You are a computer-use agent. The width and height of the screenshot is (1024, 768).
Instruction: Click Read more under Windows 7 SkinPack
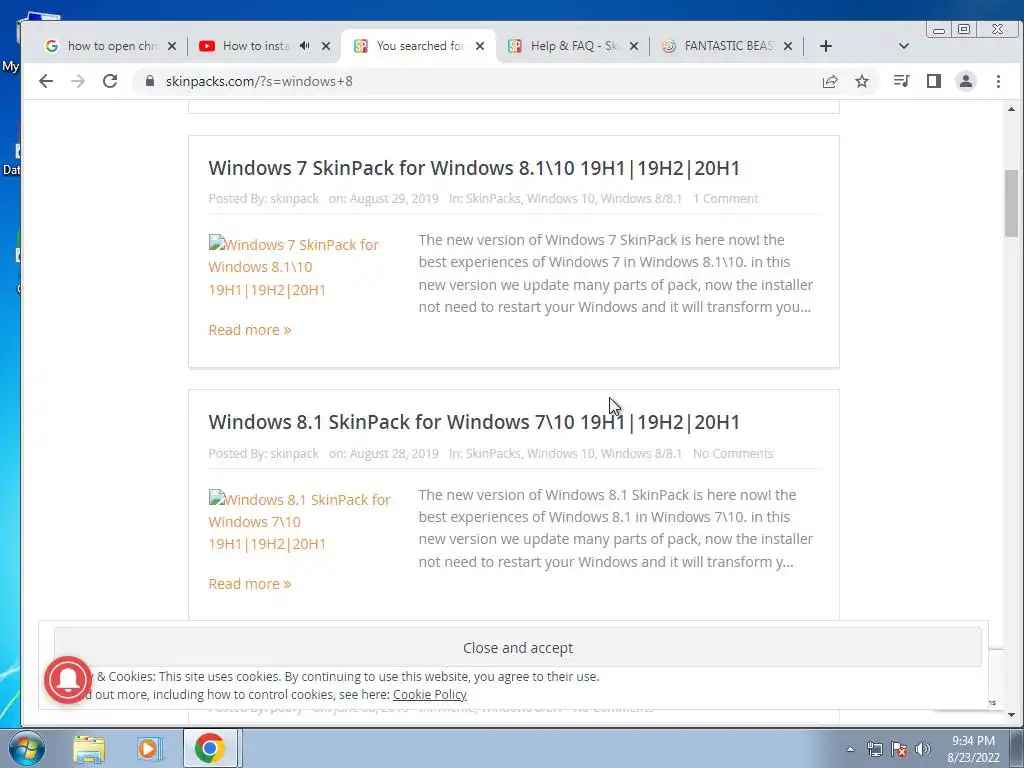[x=249, y=330]
